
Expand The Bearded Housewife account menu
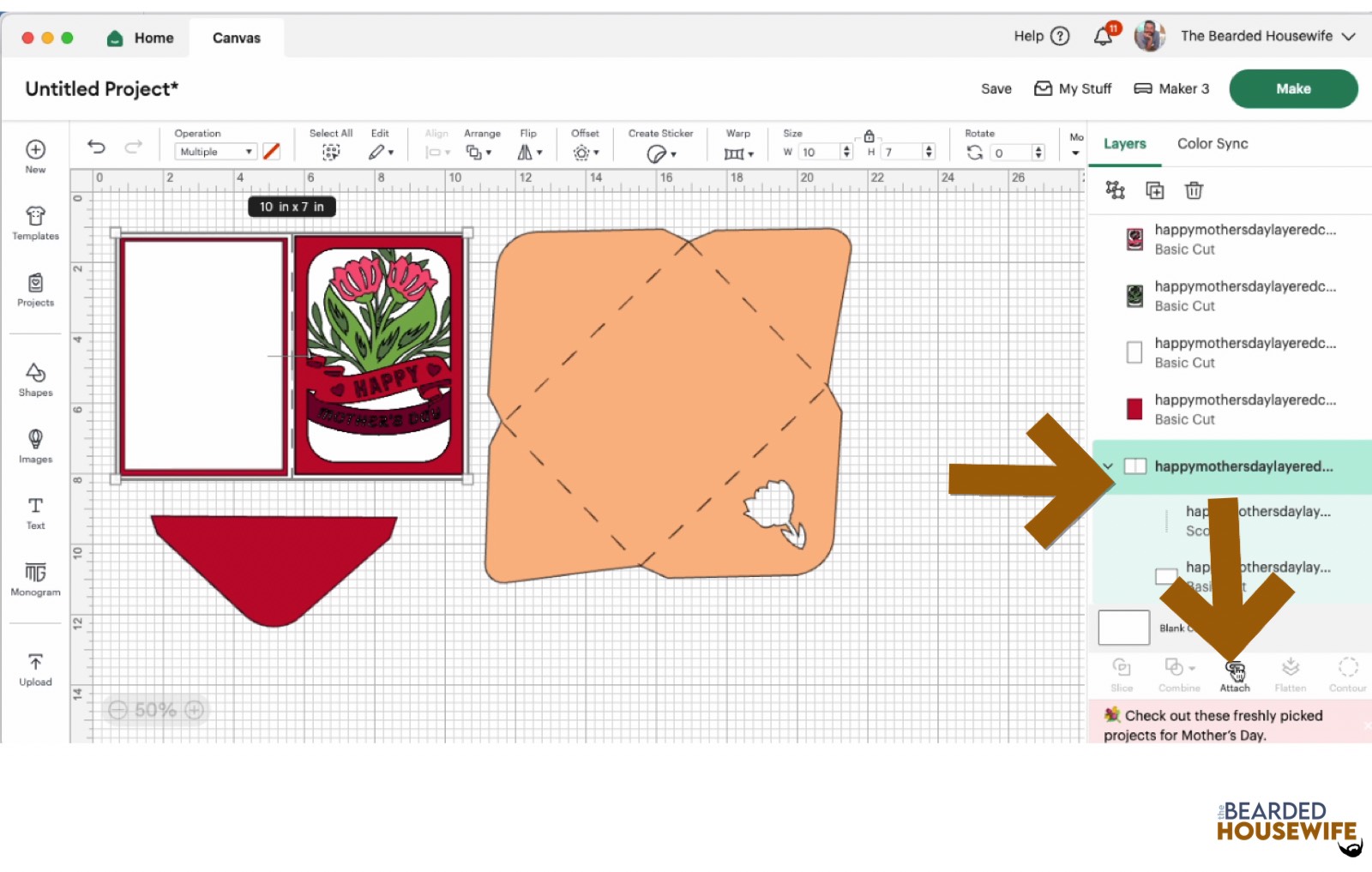(1348, 36)
